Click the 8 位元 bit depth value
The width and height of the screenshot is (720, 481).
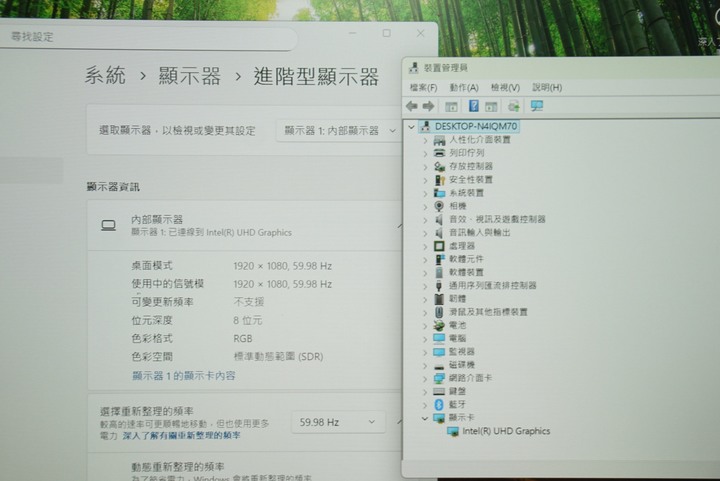pyautogui.click(x=248, y=320)
